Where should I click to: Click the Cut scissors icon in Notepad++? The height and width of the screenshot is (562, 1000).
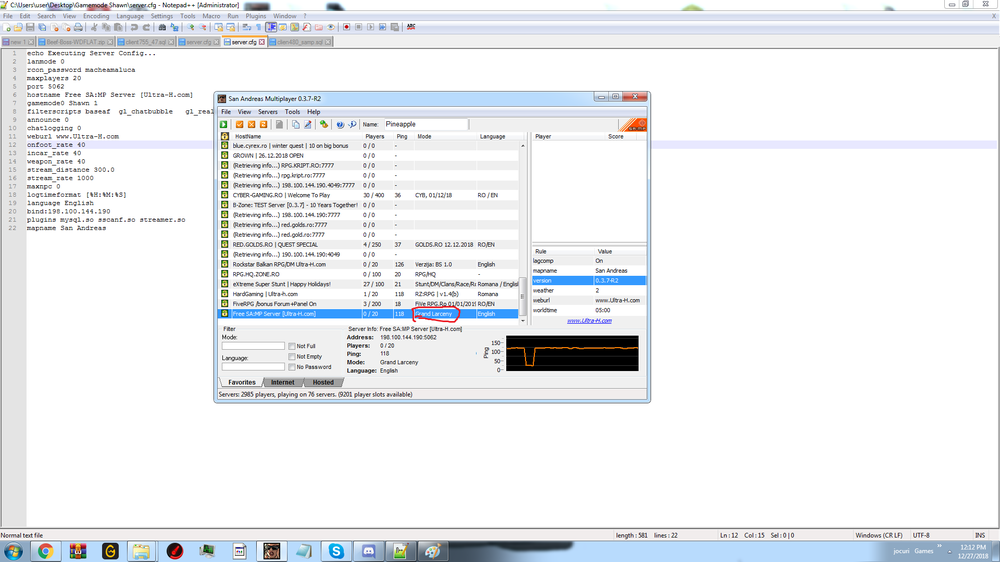[94, 27]
